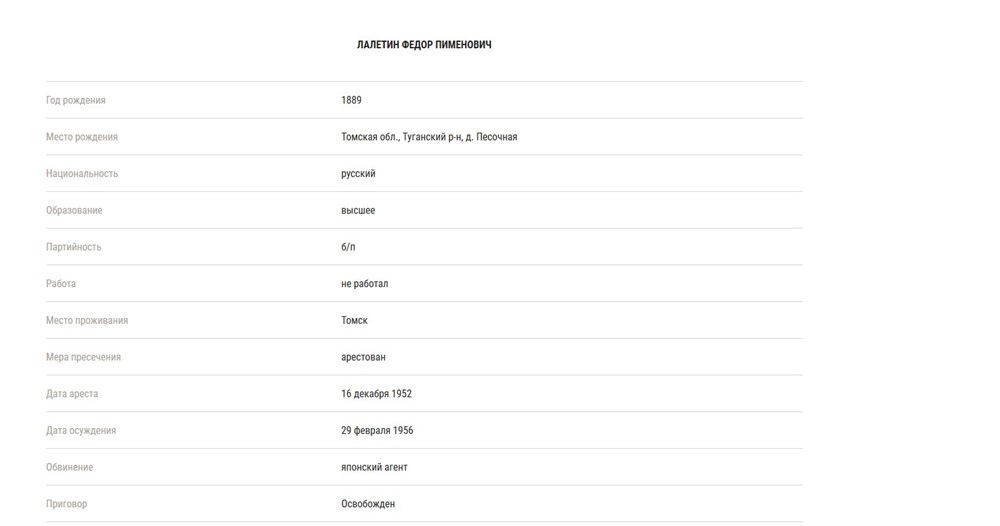Click the value арестован
The image size is (1000, 526).
363,357
